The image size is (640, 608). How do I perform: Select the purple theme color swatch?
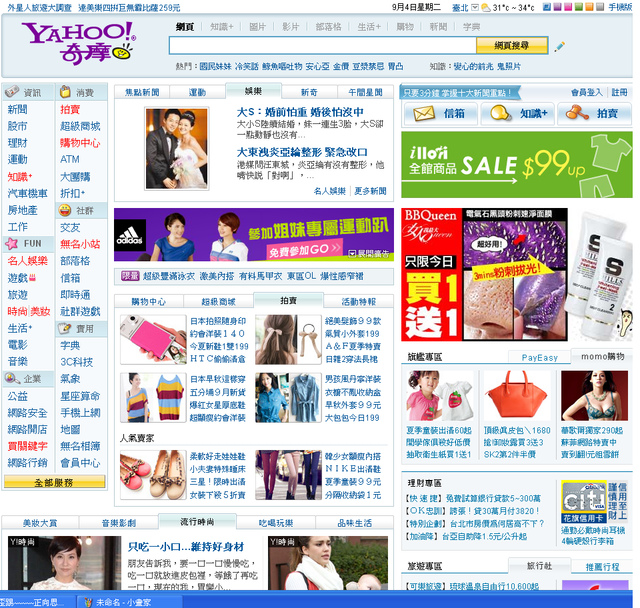[x=557, y=7]
